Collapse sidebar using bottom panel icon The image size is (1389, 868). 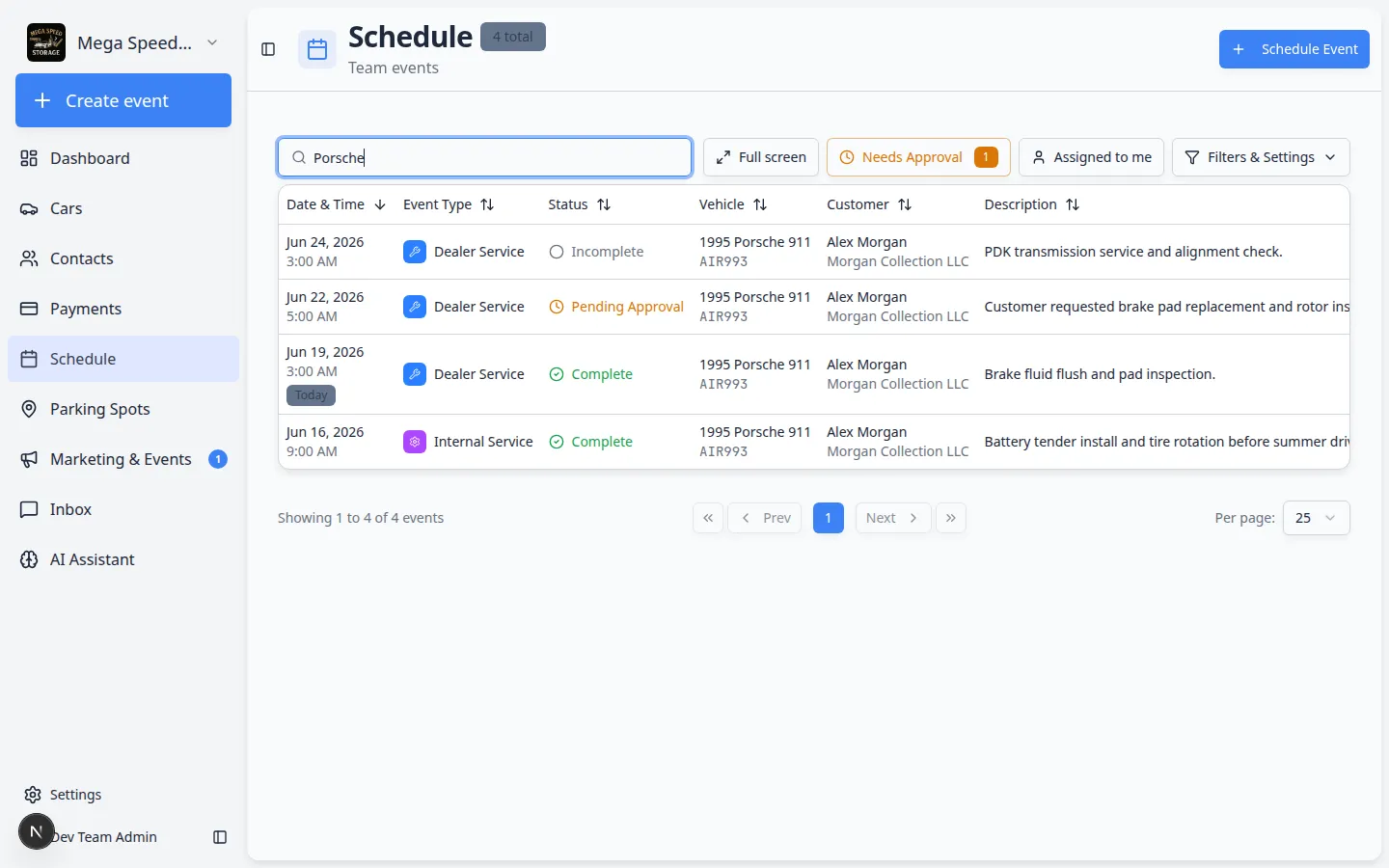click(x=220, y=837)
